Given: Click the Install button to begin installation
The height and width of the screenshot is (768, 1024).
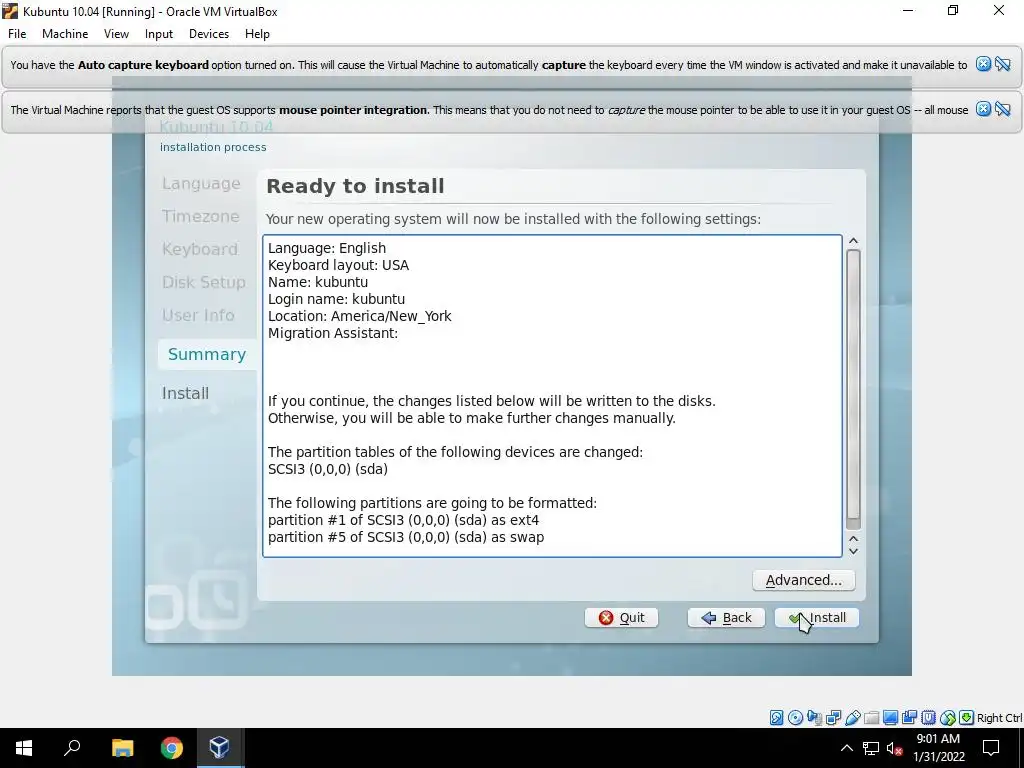Looking at the screenshot, I should point(817,618).
